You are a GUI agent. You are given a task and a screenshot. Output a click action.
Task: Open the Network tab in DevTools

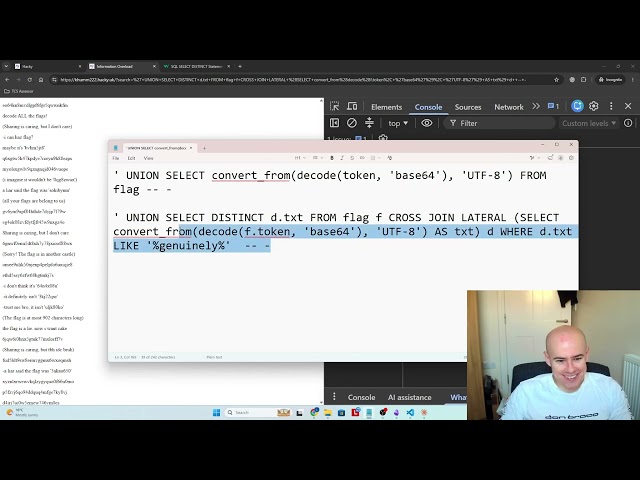click(509, 107)
